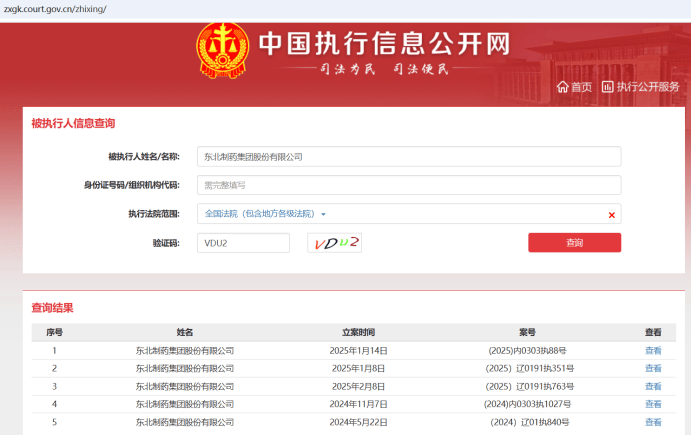View details for case 辽01执840号
Screen dimensions: 692x436
653,422
